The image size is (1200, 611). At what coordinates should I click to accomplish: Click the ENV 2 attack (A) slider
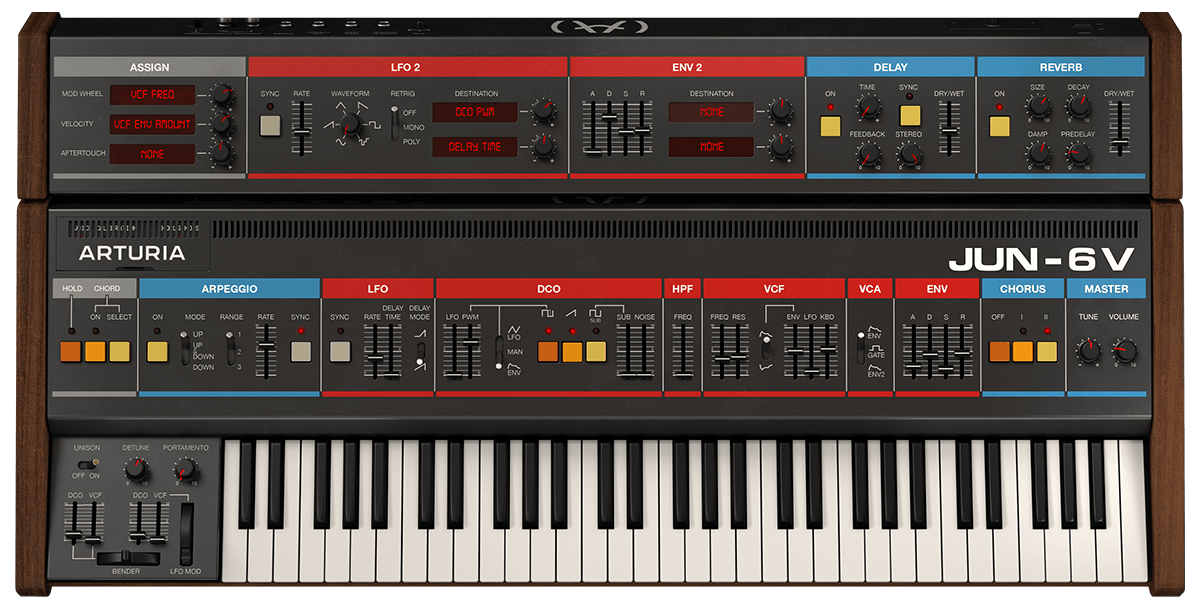593,128
